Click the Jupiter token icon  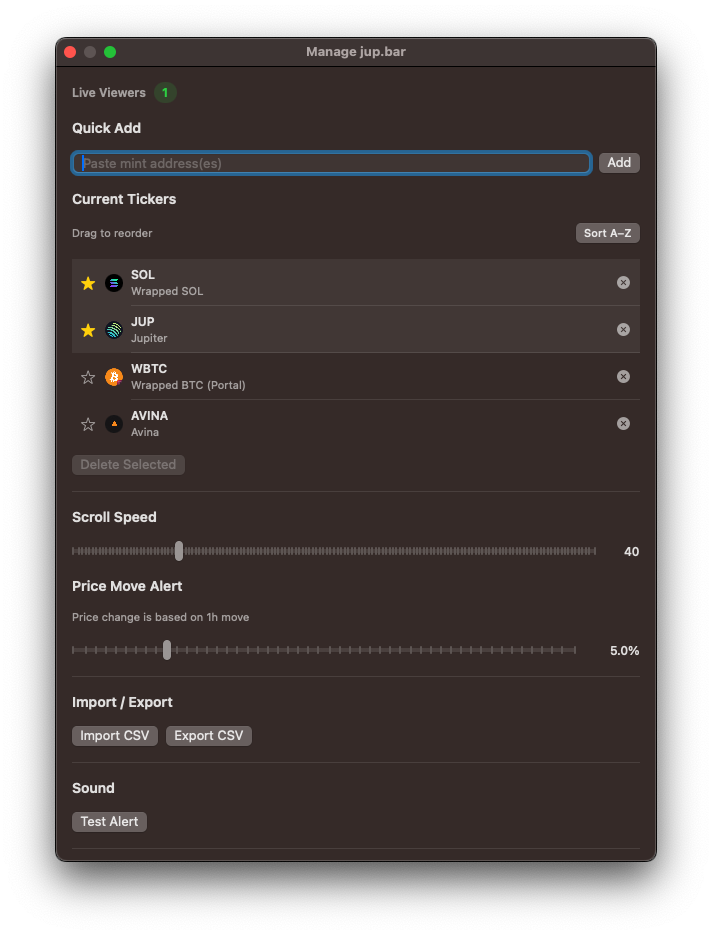113,329
